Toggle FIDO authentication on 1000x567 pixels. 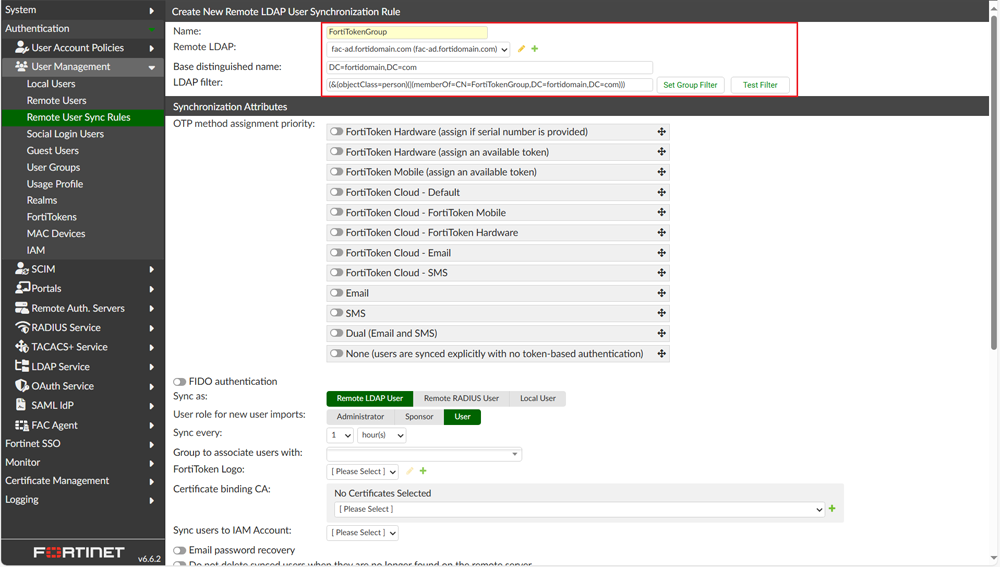180,382
